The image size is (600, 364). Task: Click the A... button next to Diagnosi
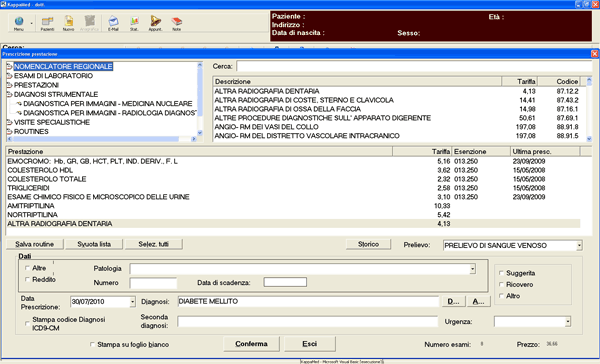click(x=478, y=302)
